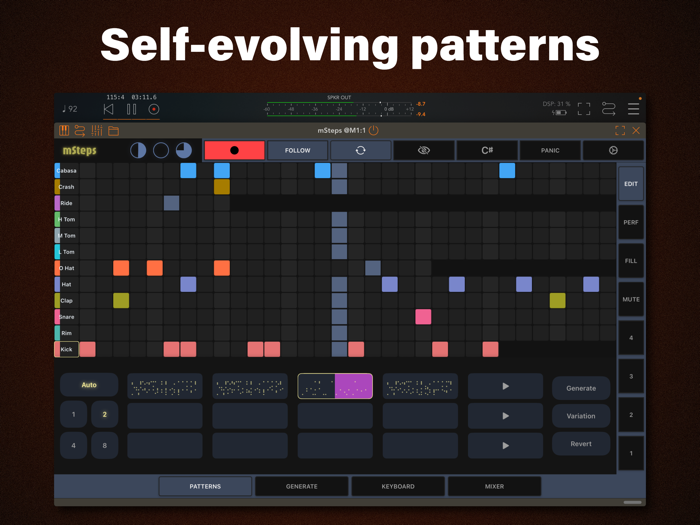Viewport: 700px width, 525px height.
Task: Select the Ride track label
Action: [66, 203]
